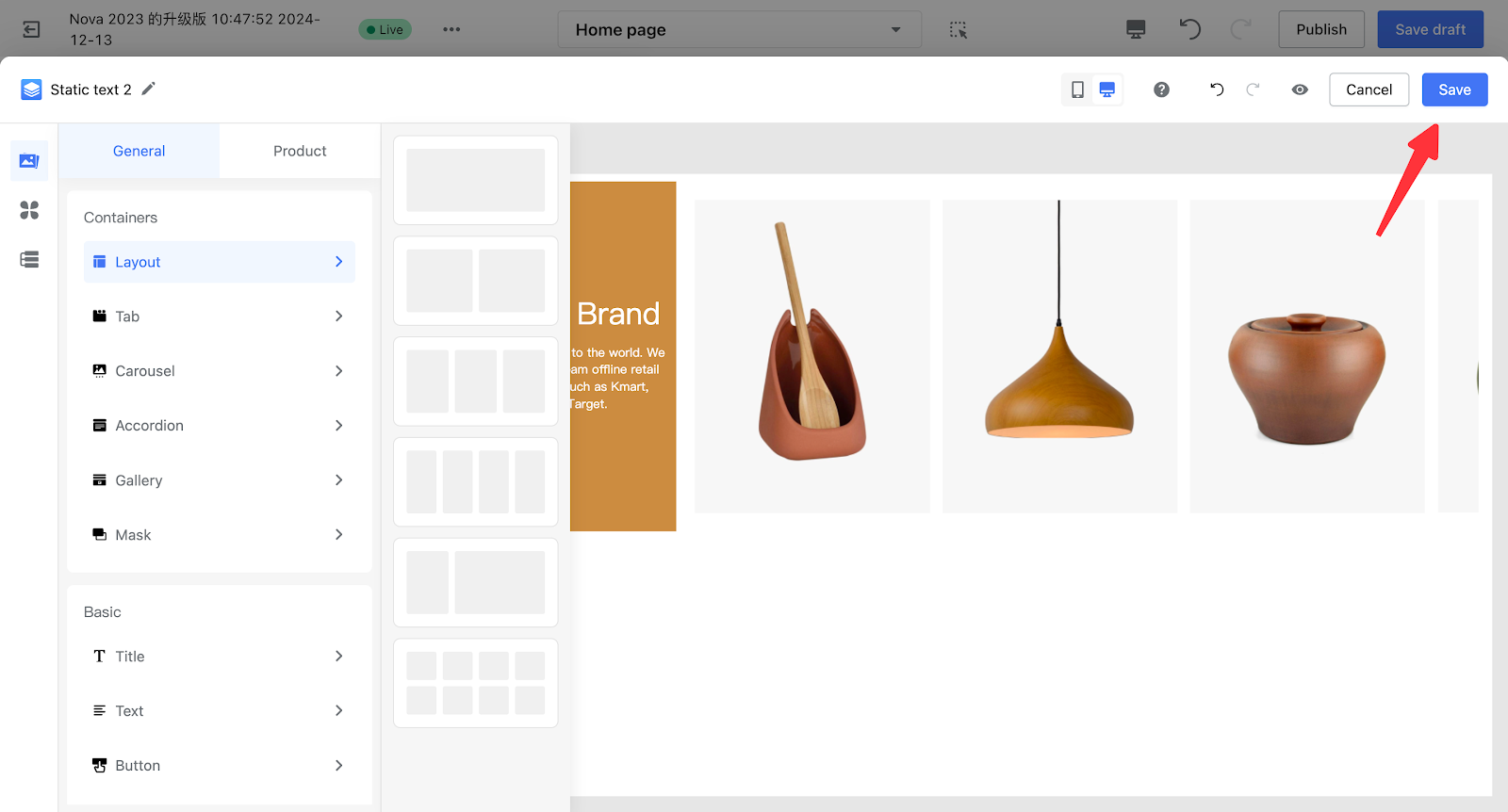Click the undo arrow in editor toolbar
The height and width of the screenshot is (812, 1508).
(1217, 89)
